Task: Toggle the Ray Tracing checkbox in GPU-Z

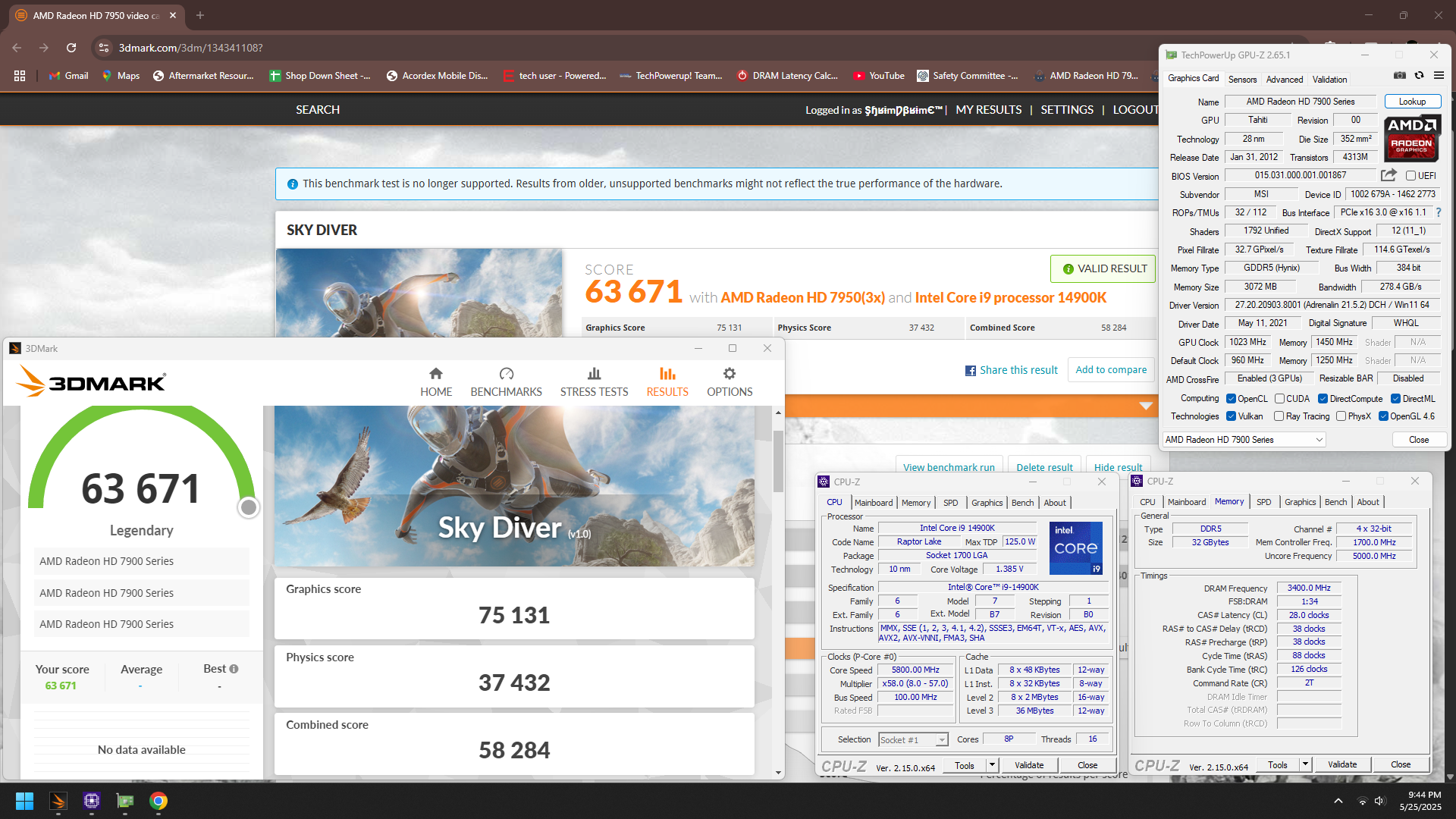Action: tap(1279, 416)
